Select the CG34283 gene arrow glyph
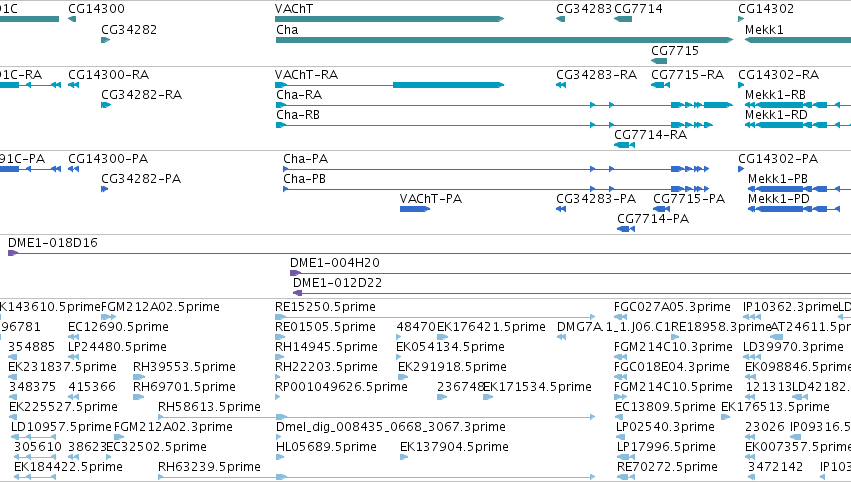The height and width of the screenshot is (482, 851). coord(561,19)
